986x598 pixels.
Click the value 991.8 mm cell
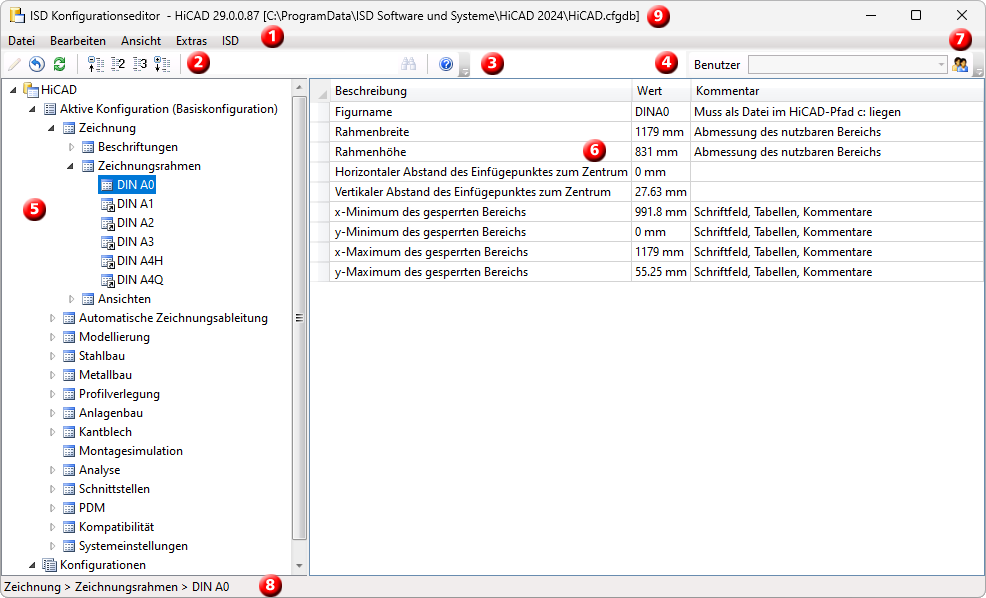coord(661,212)
